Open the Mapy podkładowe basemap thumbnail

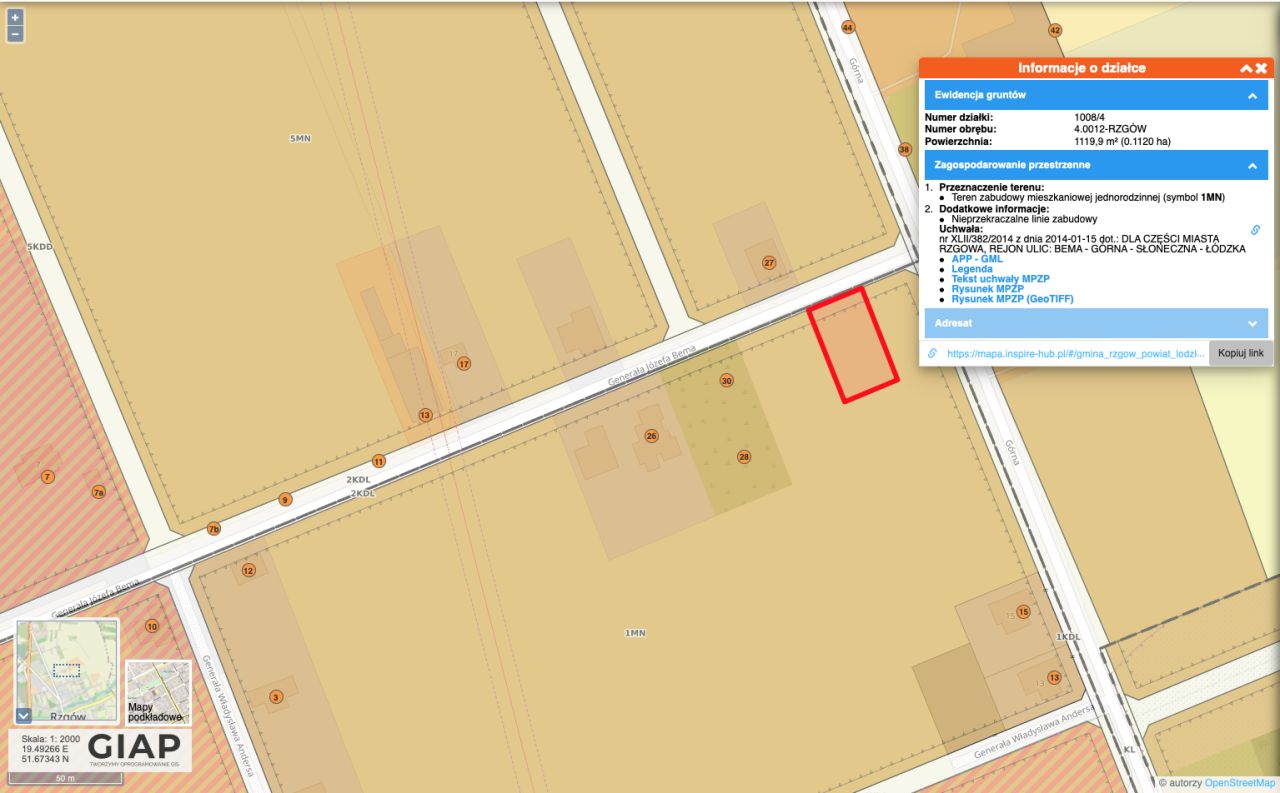tap(158, 692)
